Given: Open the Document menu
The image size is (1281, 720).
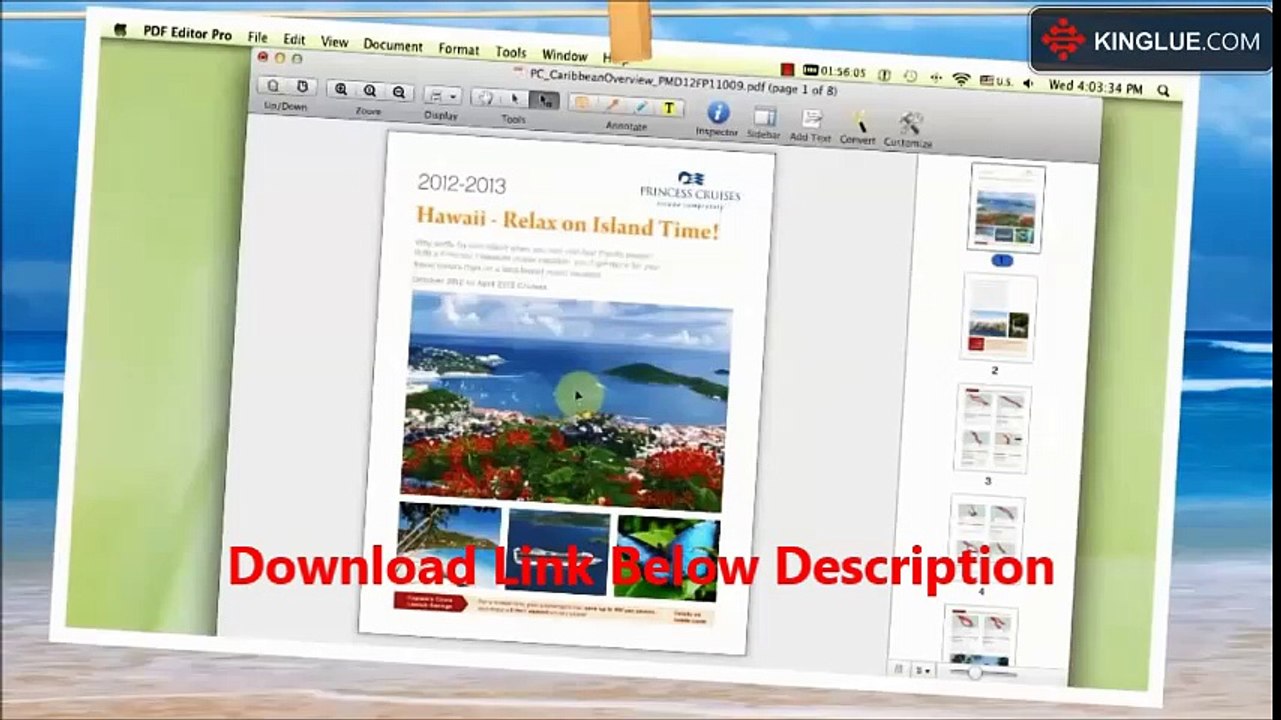Looking at the screenshot, I should pyautogui.click(x=392, y=45).
